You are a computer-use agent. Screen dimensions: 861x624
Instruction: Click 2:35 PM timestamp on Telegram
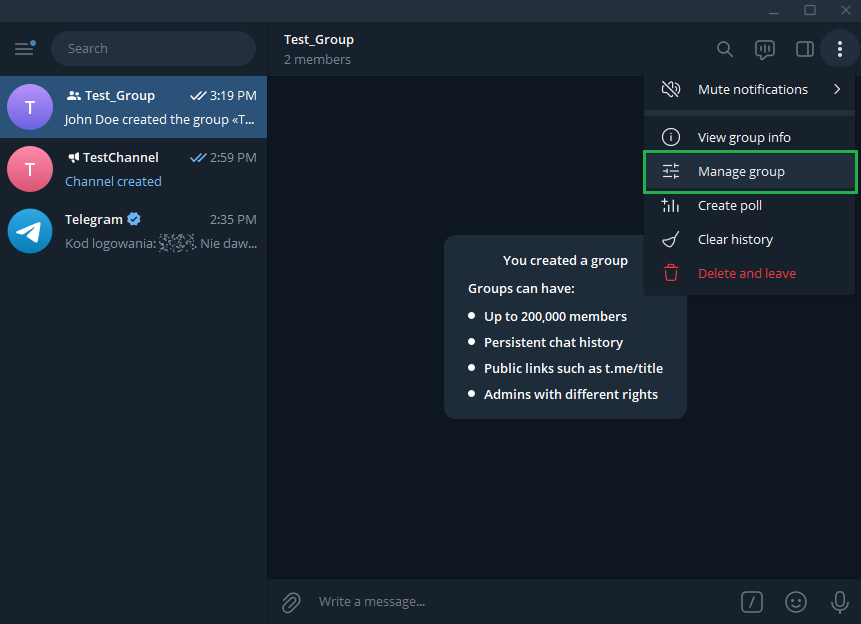pyautogui.click(x=233, y=220)
